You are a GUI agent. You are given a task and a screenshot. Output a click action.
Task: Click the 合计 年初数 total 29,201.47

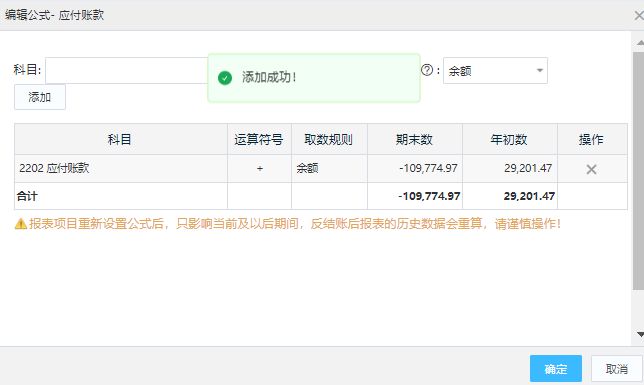tap(529, 196)
